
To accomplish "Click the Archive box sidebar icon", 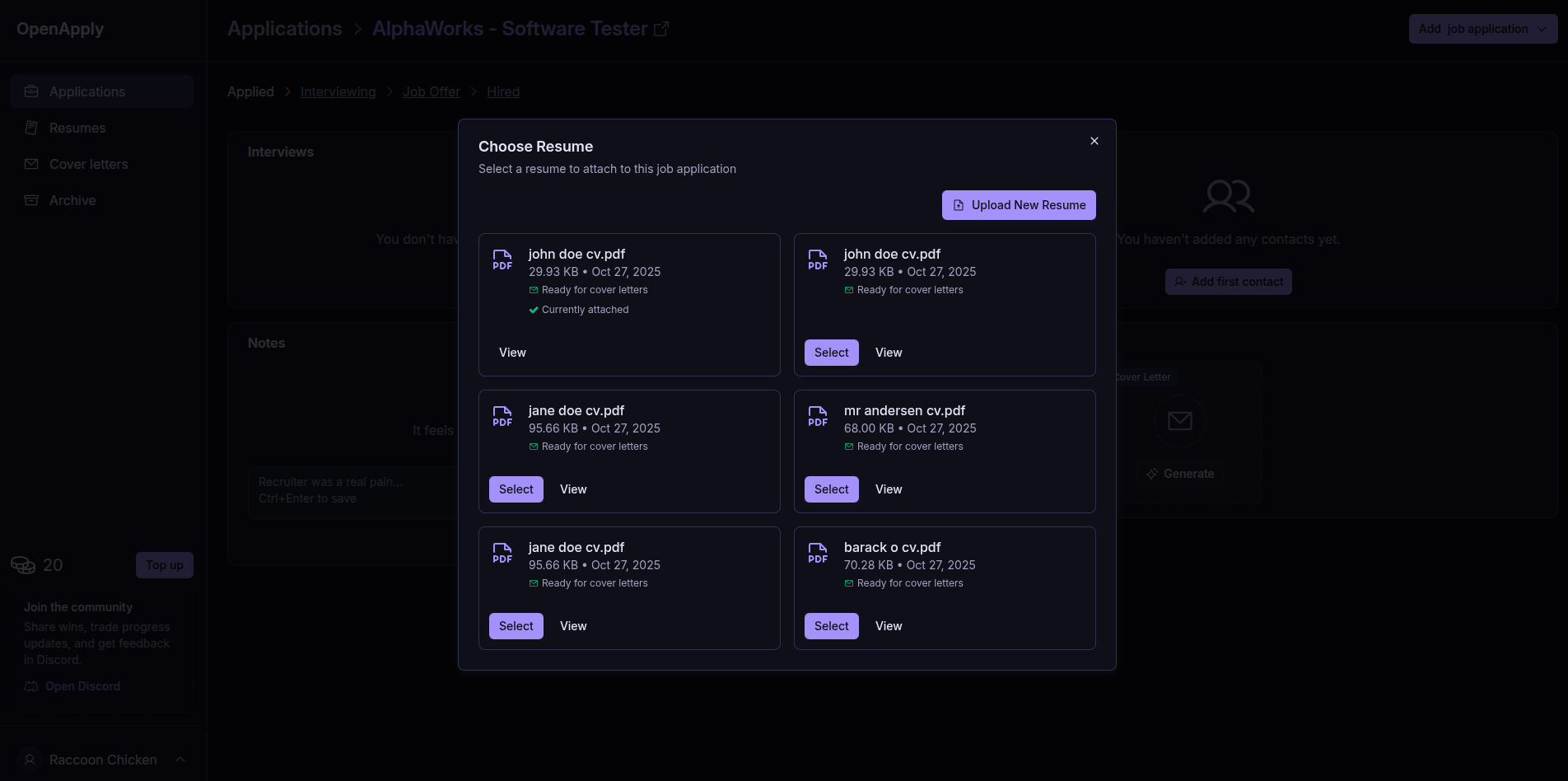I will [31, 200].
